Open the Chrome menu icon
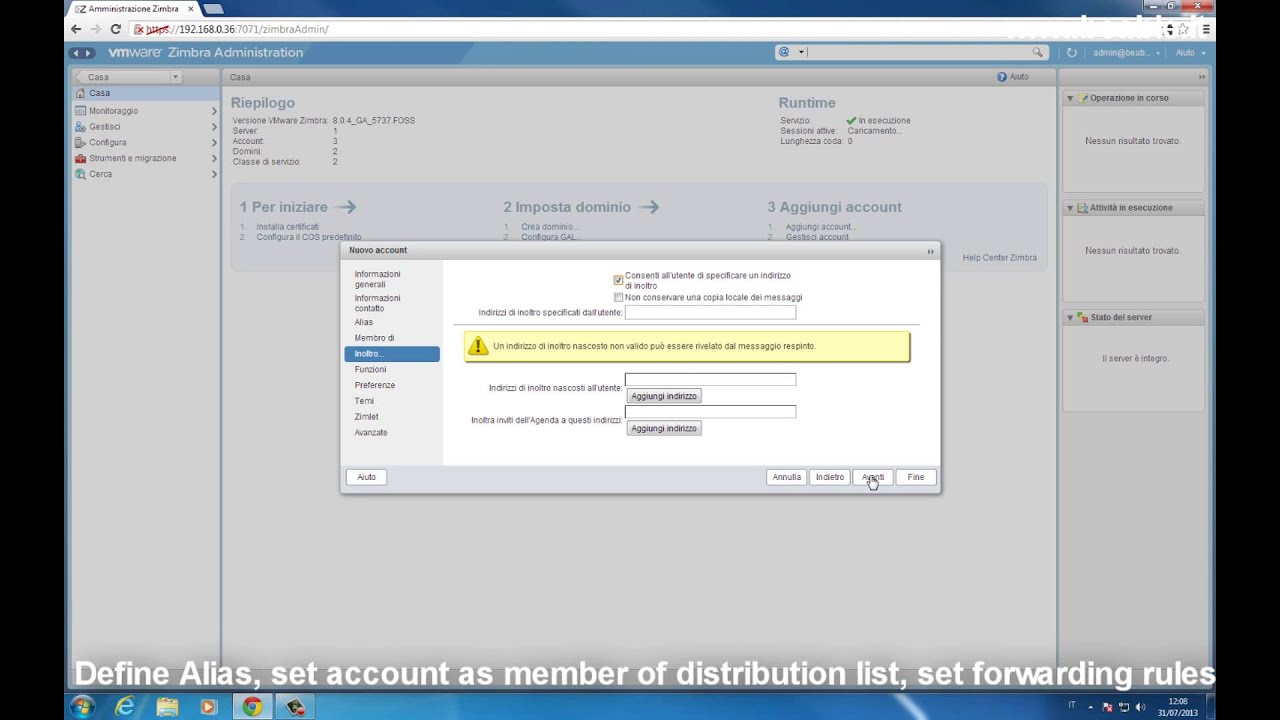 [1206, 29]
